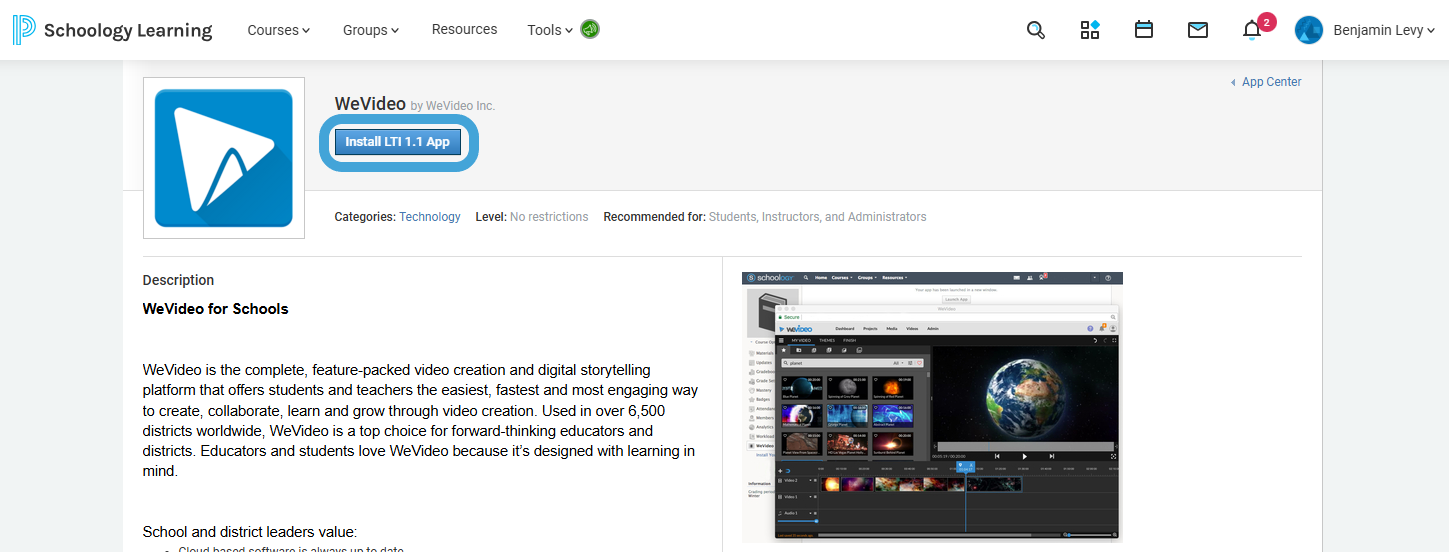Open the Groups dropdown menu
Viewport: 1449px width, 552px height.
[371, 30]
